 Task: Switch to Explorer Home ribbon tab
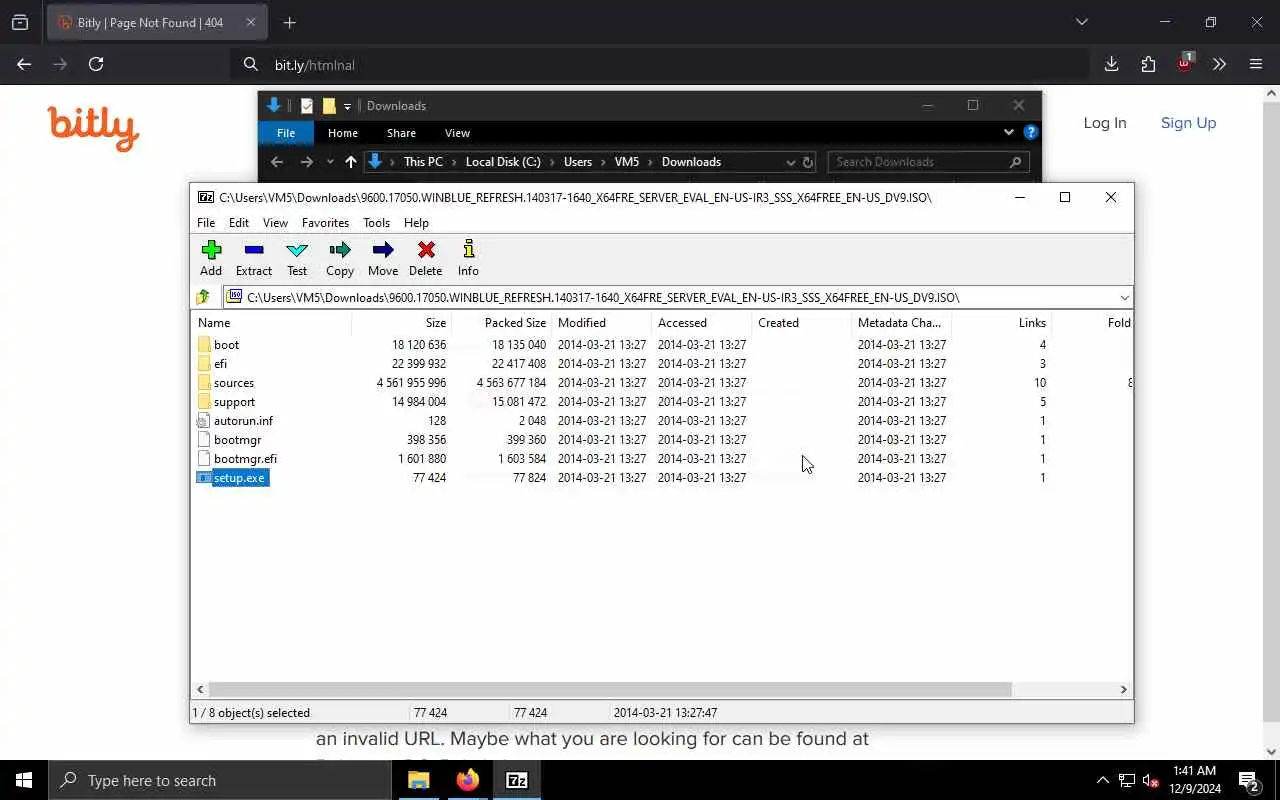pos(343,133)
